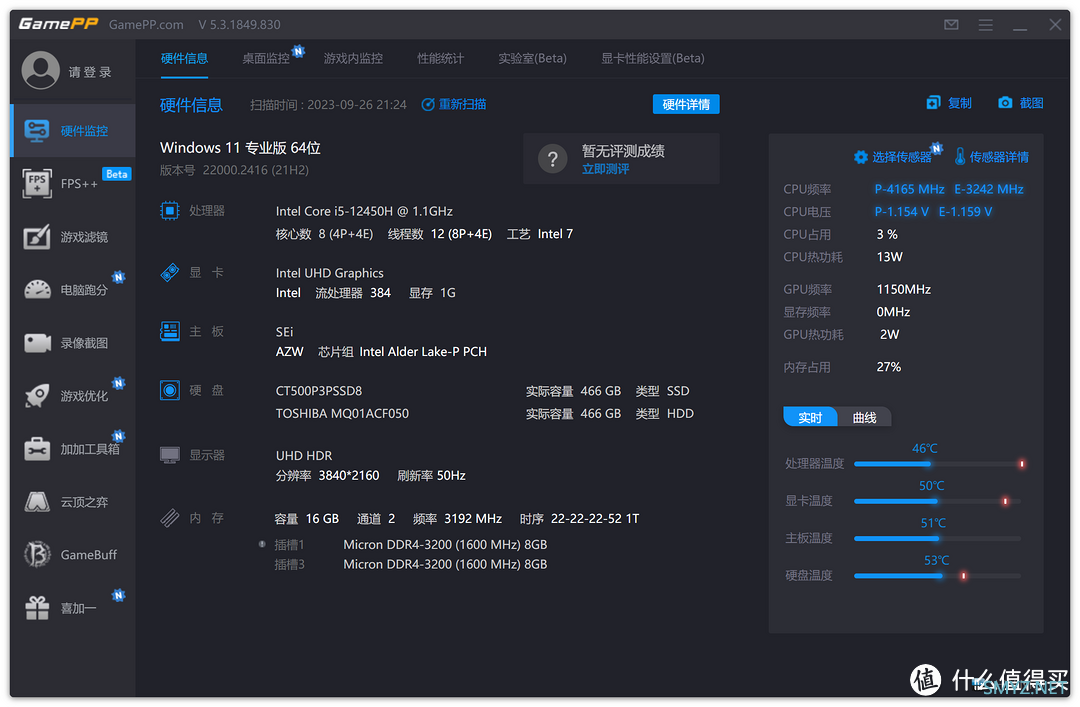Click the 选择传感器 link text
The width and height of the screenshot is (1080, 707).
(902, 157)
